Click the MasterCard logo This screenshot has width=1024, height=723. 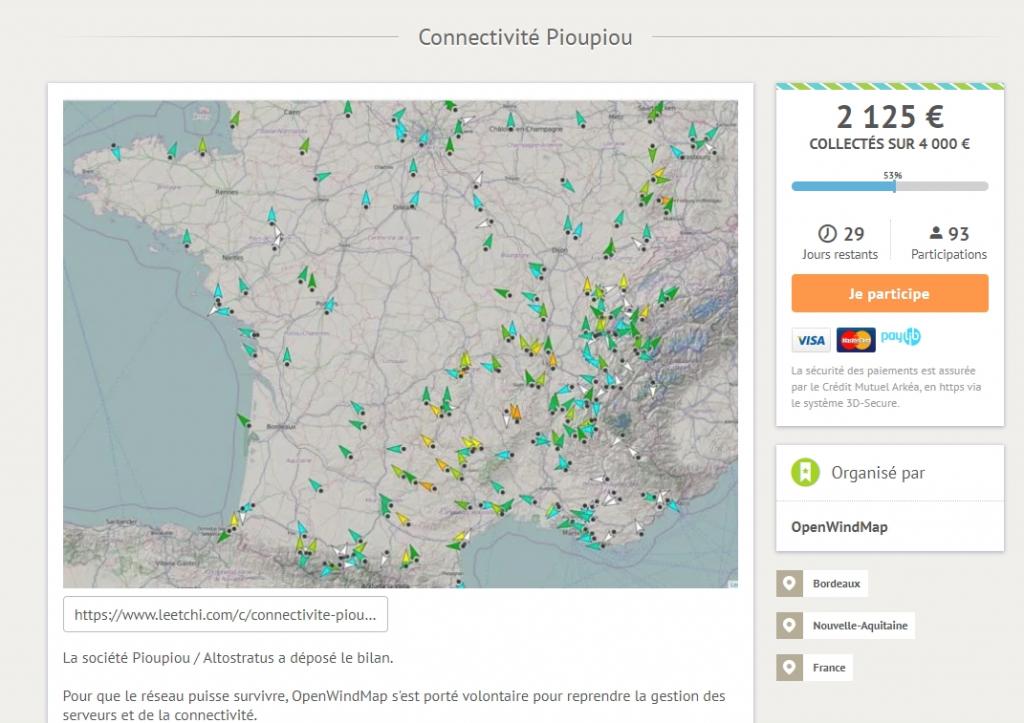coord(856,340)
